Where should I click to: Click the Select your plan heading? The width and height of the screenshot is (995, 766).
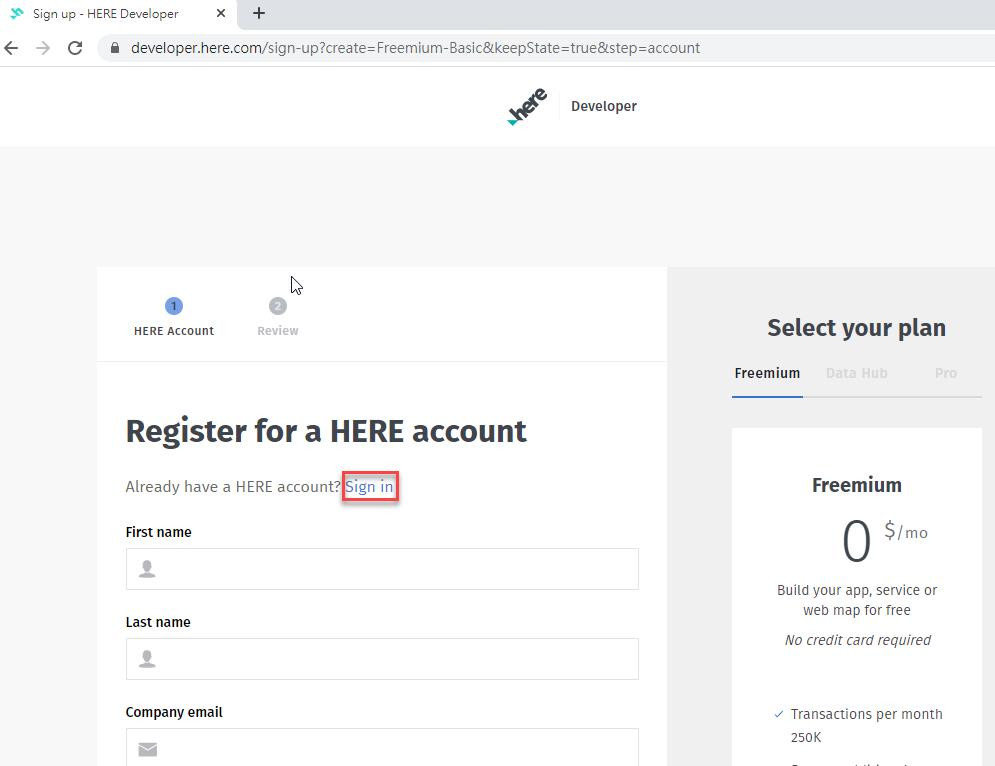pyautogui.click(x=857, y=328)
